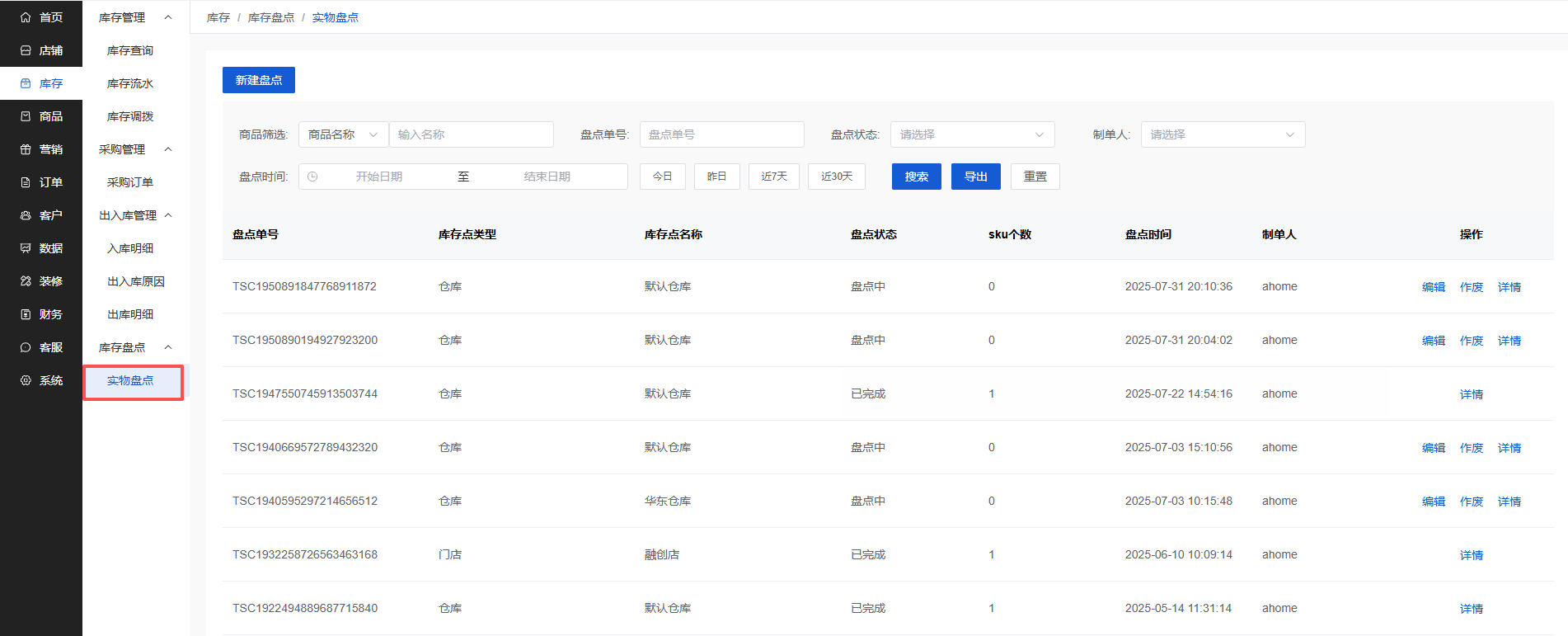1568x636 pixels.
Task: Click 作废 for order TSC1940595297214656512
Action: pyautogui.click(x=1472, y=502)
